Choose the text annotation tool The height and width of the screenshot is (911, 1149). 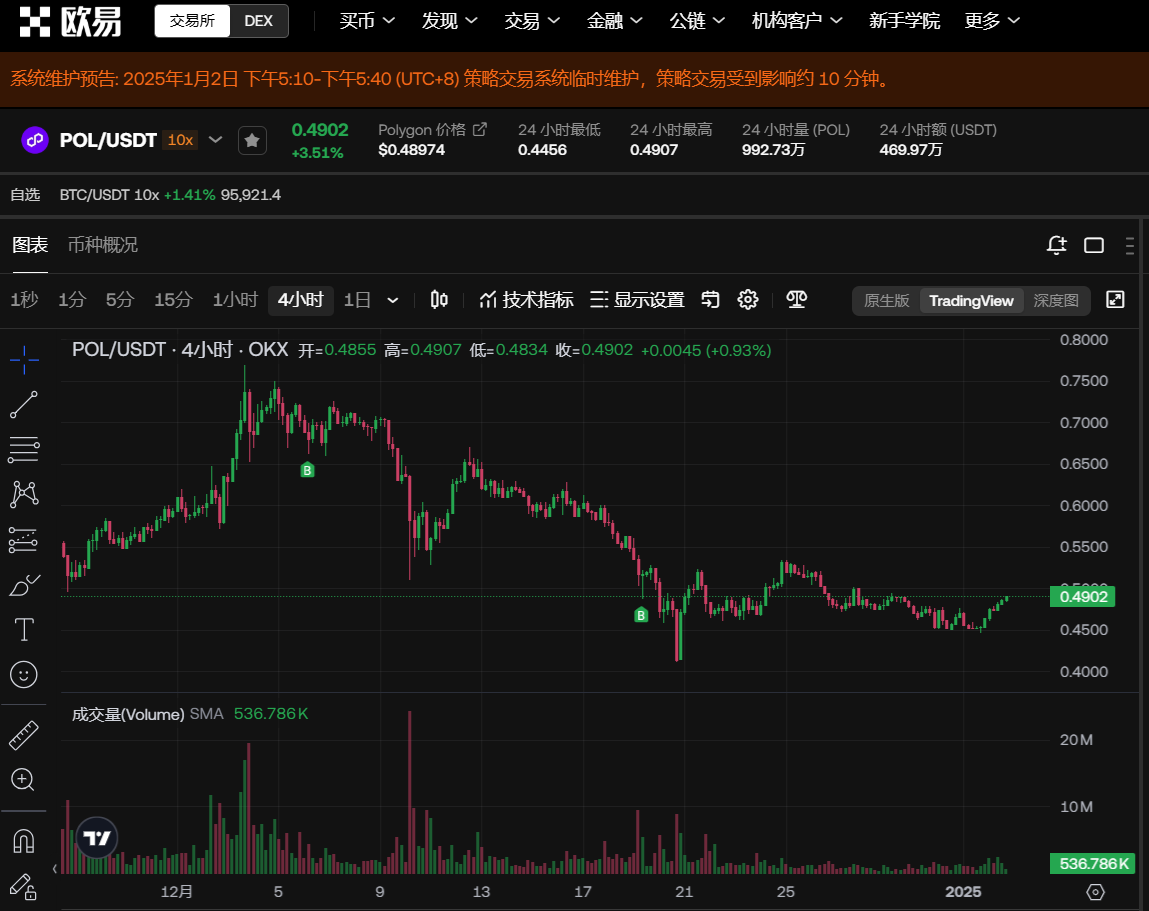24,629
